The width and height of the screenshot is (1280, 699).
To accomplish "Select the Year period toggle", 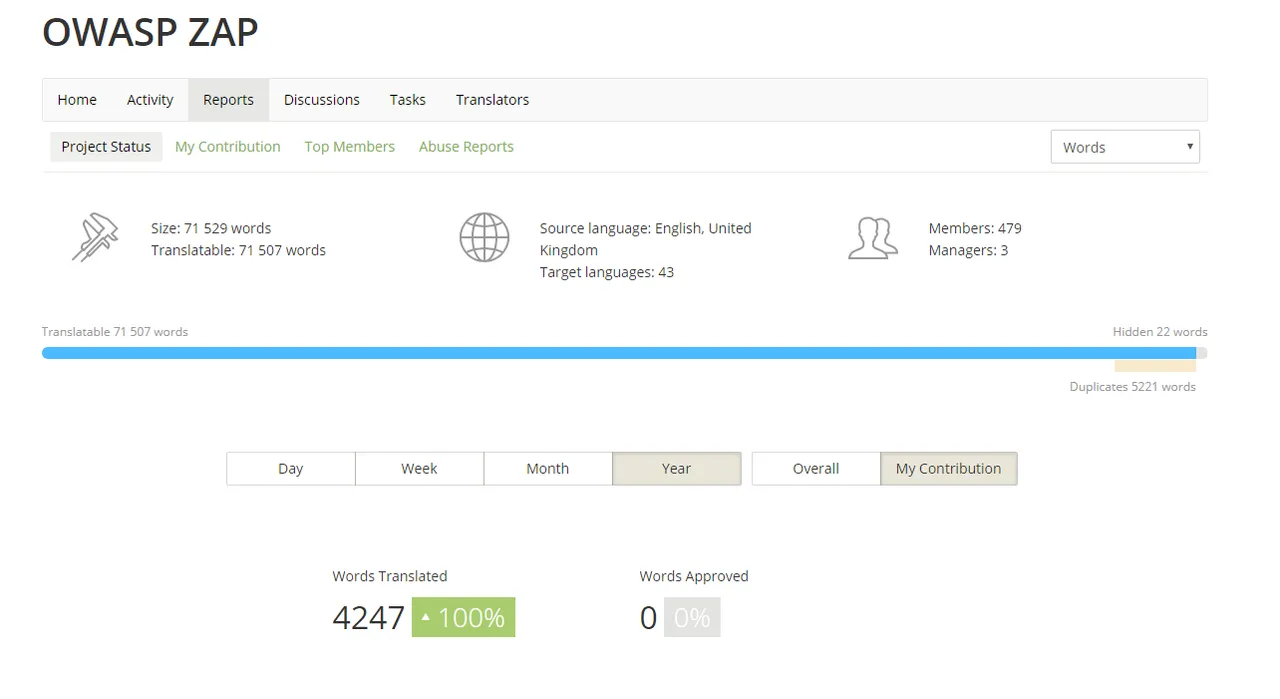I will (677, 468).
